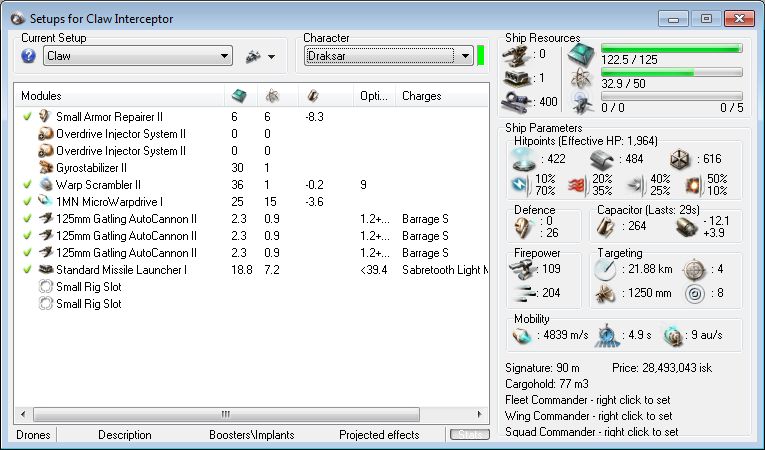Click the max locked targets icon showing 4
The image size is (765, 450).
[x=694, y=269]
